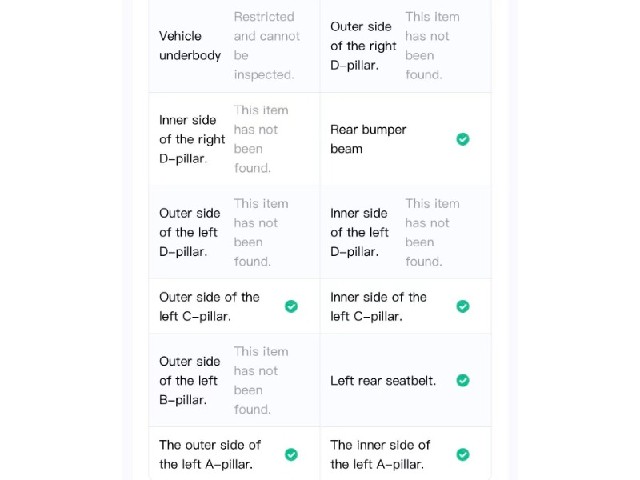The height and width of the screenshot is (480, 640).
Task: Select the Inner side of right D-pillar label
Action: coord(192,139)
